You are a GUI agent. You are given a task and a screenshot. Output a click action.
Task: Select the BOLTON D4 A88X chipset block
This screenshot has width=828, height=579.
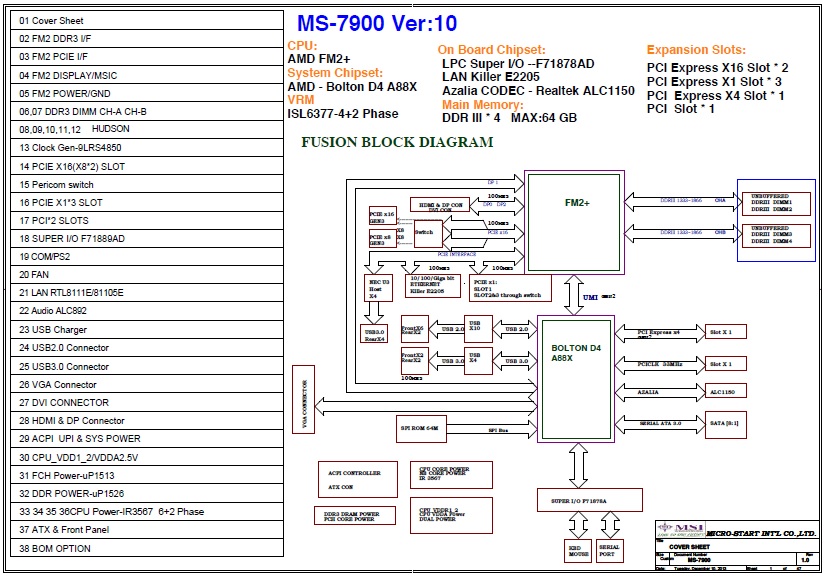tap(576, 377)
